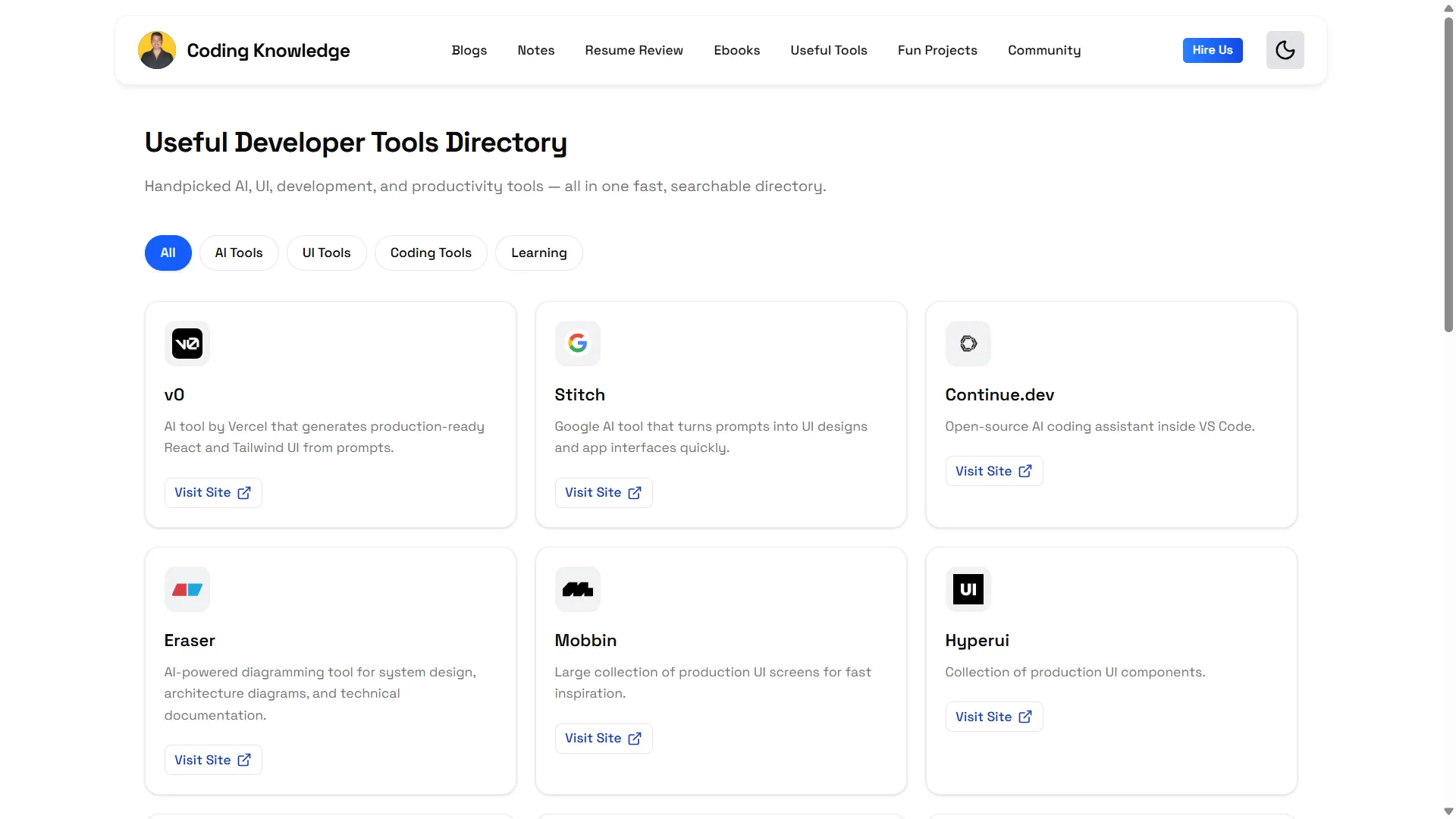Open the Notes page
Image resolution: width=1456 pixels, height=819 pixels.
click(536, 50)
